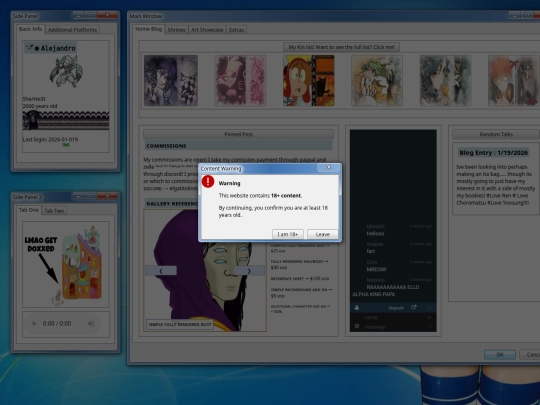Viewport: 540px width, 405px height.
Task: Minimize the Side Panel 2 window
Action: click(78, 196)
